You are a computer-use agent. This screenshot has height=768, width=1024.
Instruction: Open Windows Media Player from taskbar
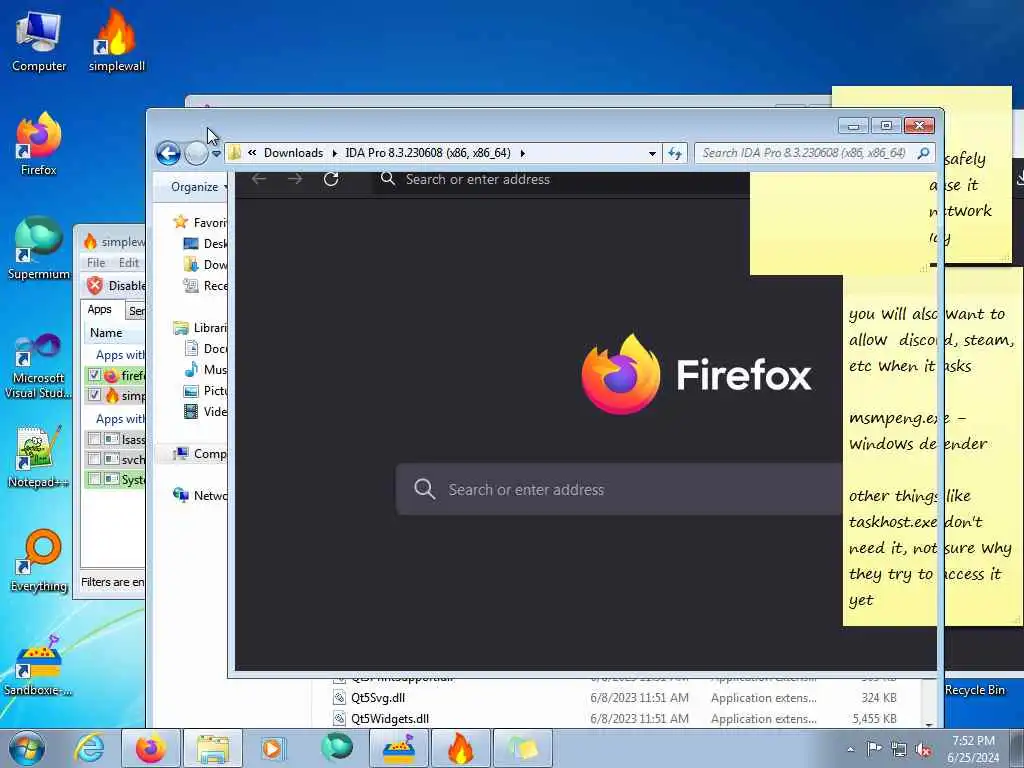[272, 748]
